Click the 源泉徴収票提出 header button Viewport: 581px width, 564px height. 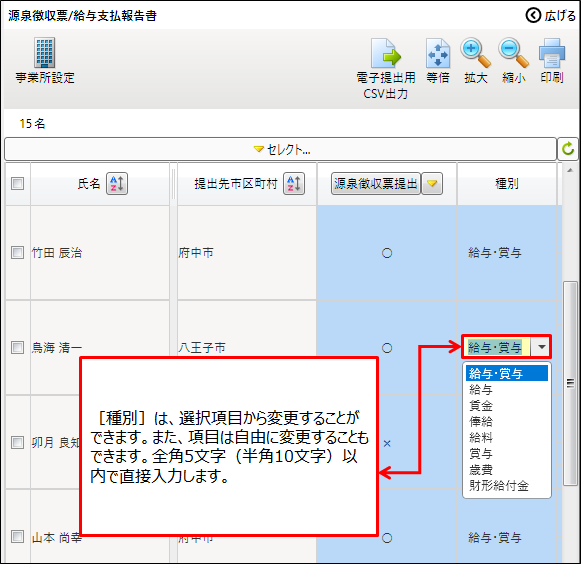tap(376, 183)
